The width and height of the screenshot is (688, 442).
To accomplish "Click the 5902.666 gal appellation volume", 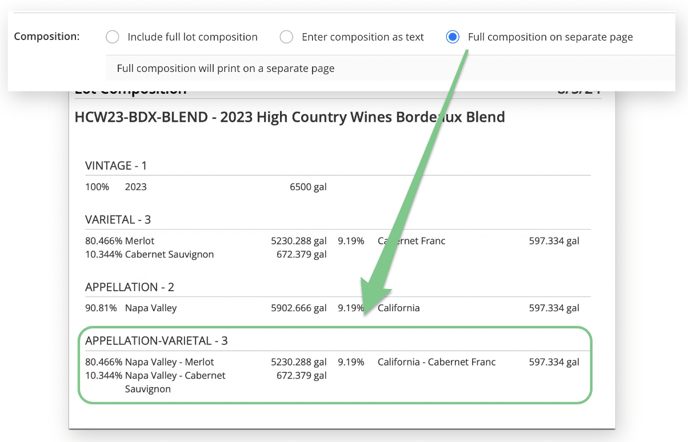I will point(298,308).
